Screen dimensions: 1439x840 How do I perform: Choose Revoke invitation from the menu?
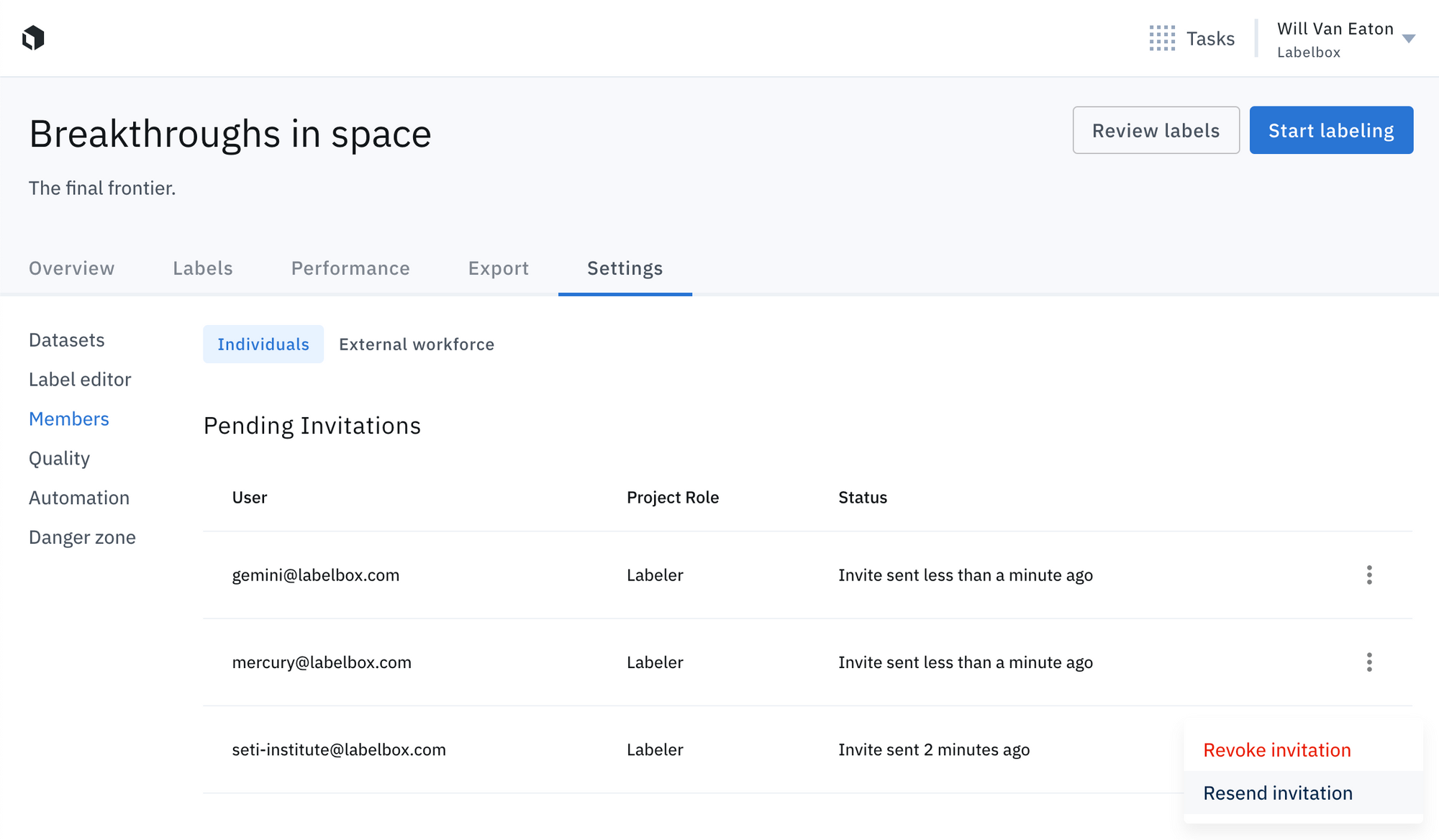click(x=1303, y=749)
